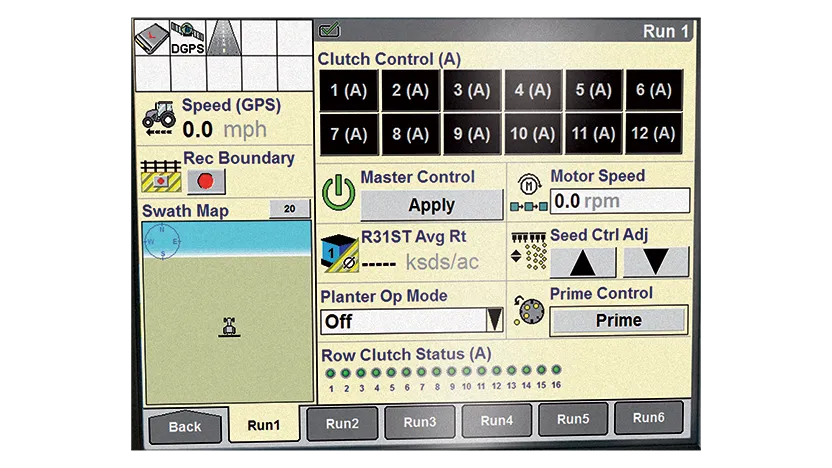Toggle clutch section 9 (A)
This screenshot has height=468, width=832.
pos(472,134)
